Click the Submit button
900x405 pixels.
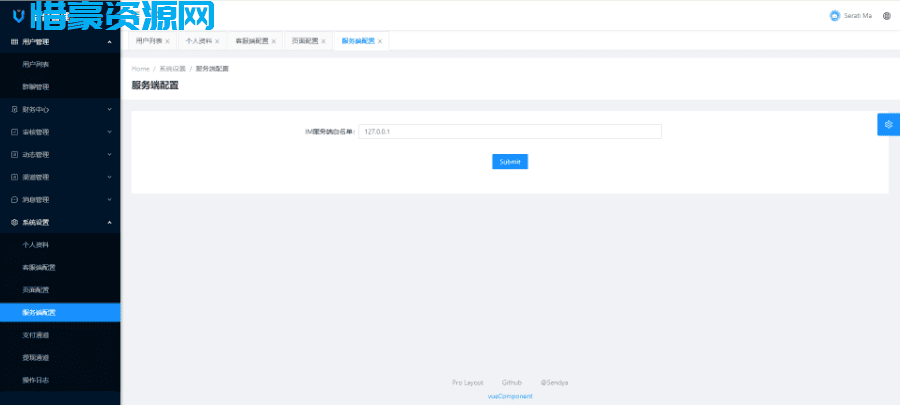[510, 162]
